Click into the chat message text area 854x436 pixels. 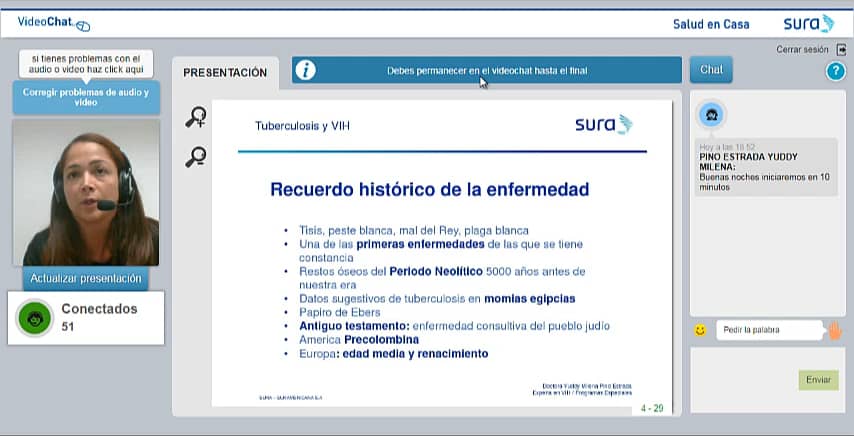pos(744,380)
